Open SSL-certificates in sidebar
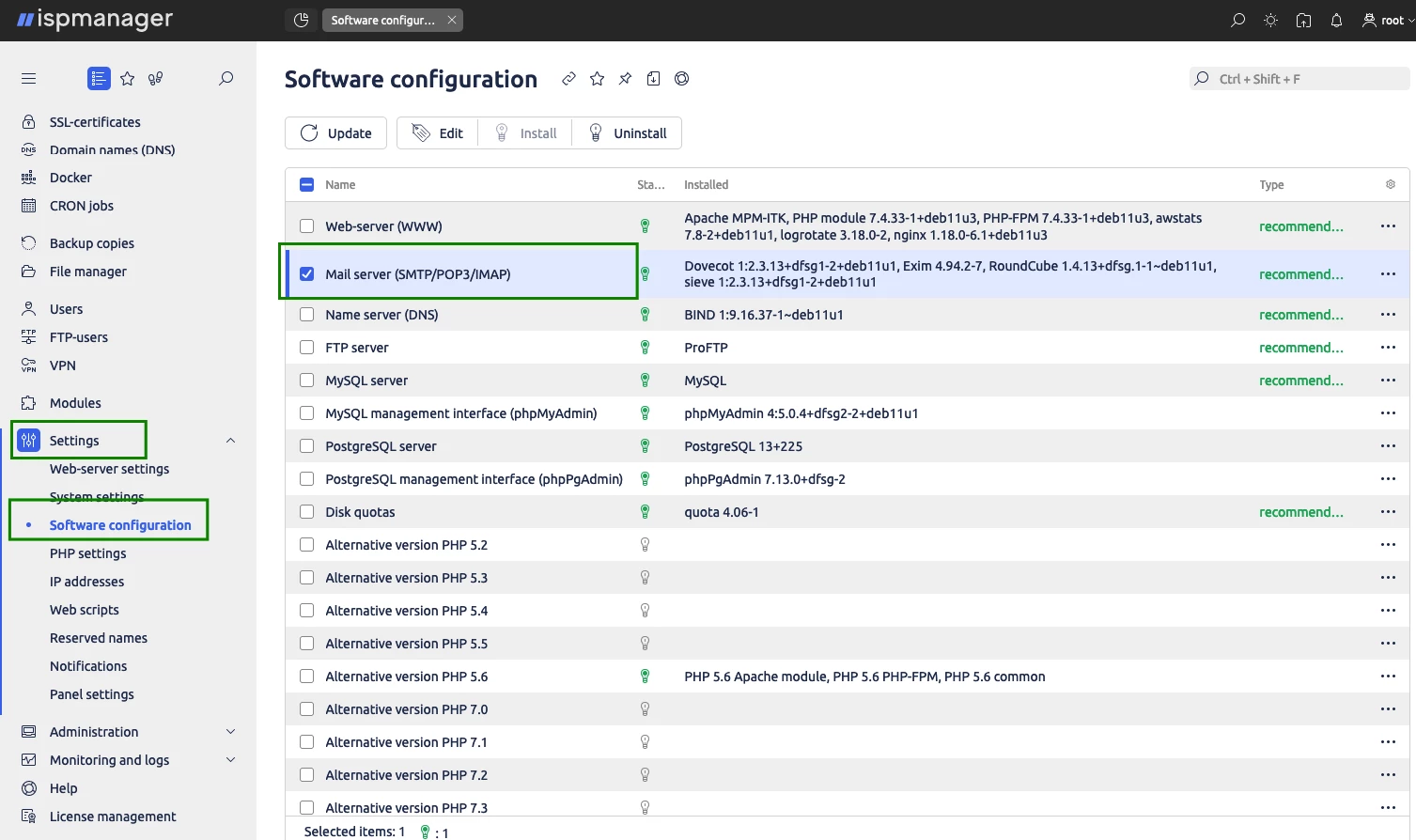The width and height of the screenshot is (1416, 840). pyautogui.click(x=95, y=122)
